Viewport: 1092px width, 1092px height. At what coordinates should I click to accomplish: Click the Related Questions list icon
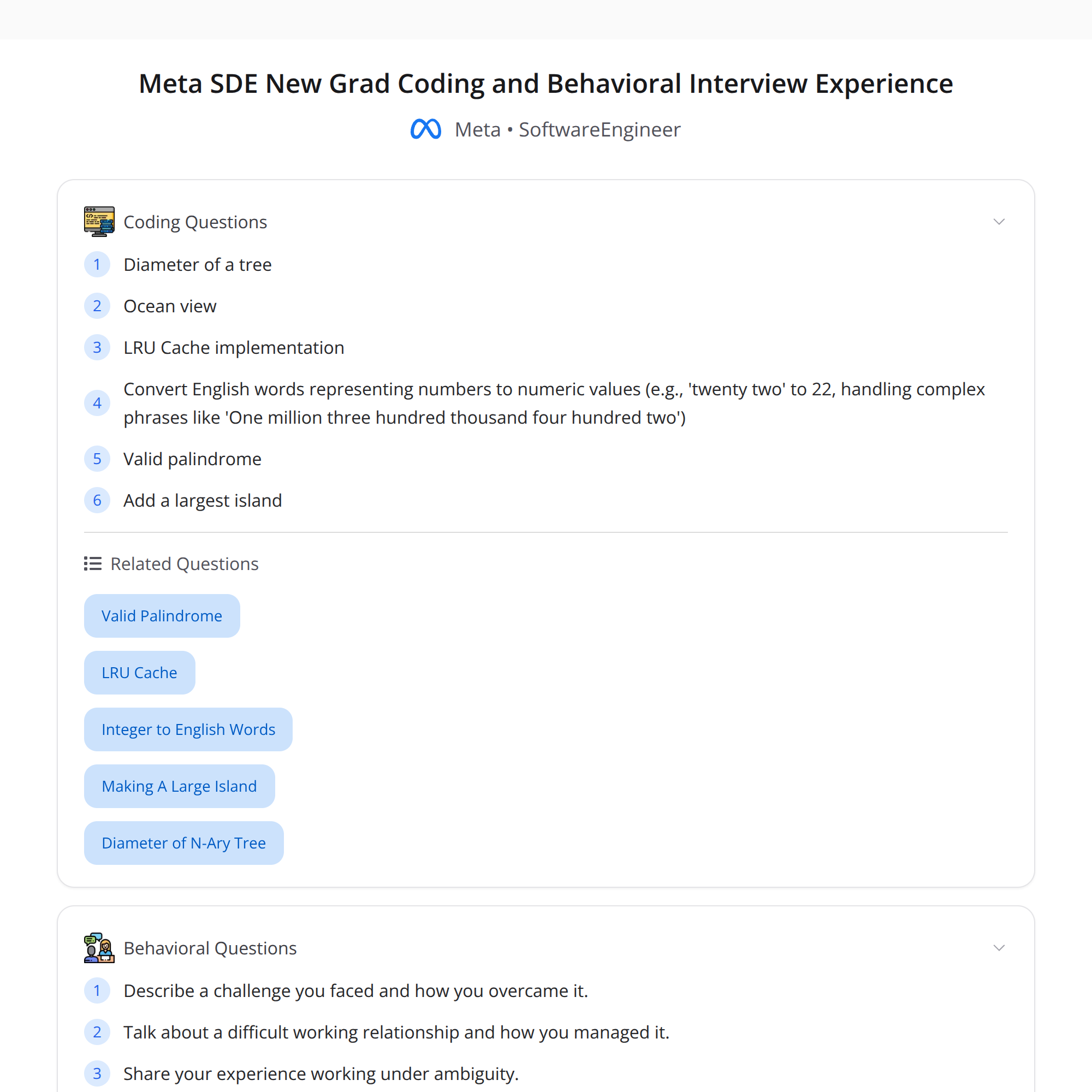point(93,563)
